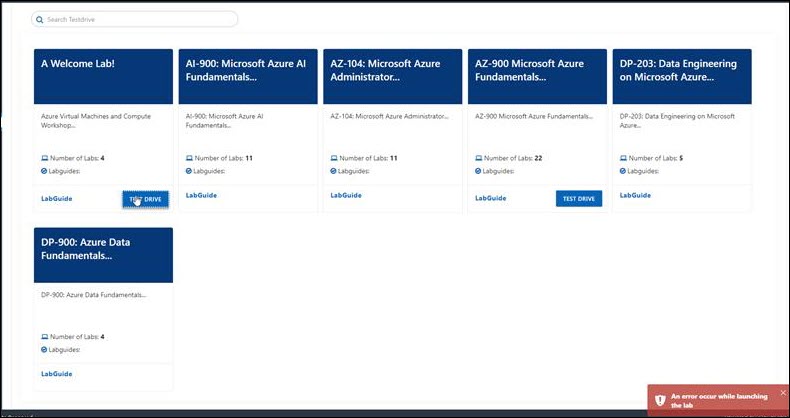Open LabGuide link in A Welcome Lab card

pos(56,198)
